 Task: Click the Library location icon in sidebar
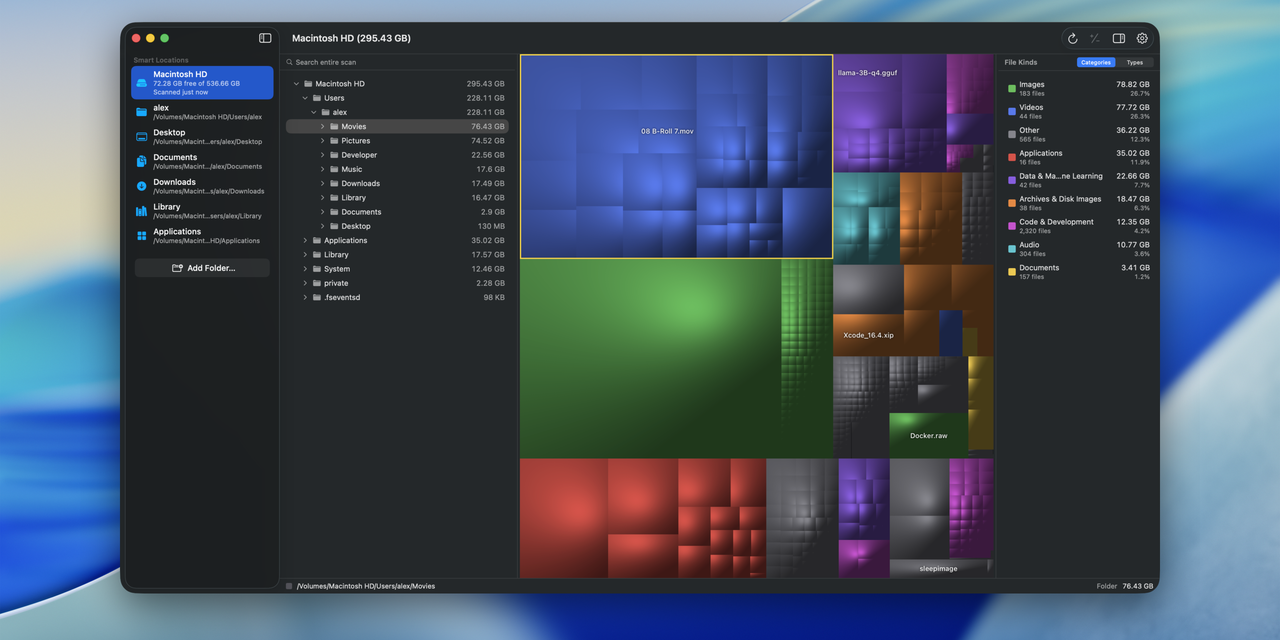(142, 211)
